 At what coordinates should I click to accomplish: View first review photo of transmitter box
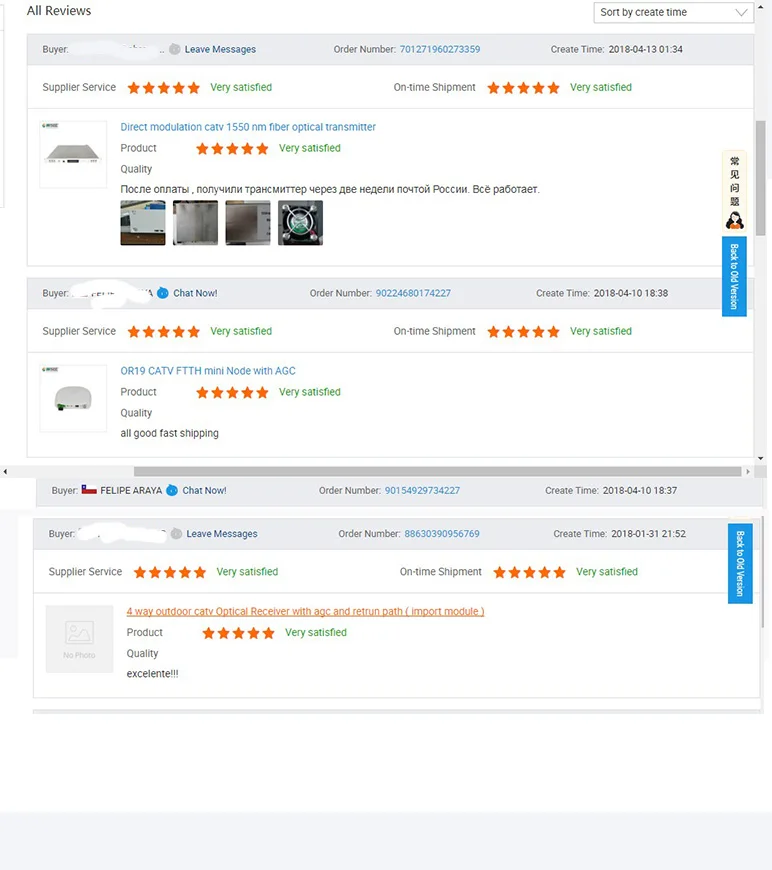(x=143, y=222)
